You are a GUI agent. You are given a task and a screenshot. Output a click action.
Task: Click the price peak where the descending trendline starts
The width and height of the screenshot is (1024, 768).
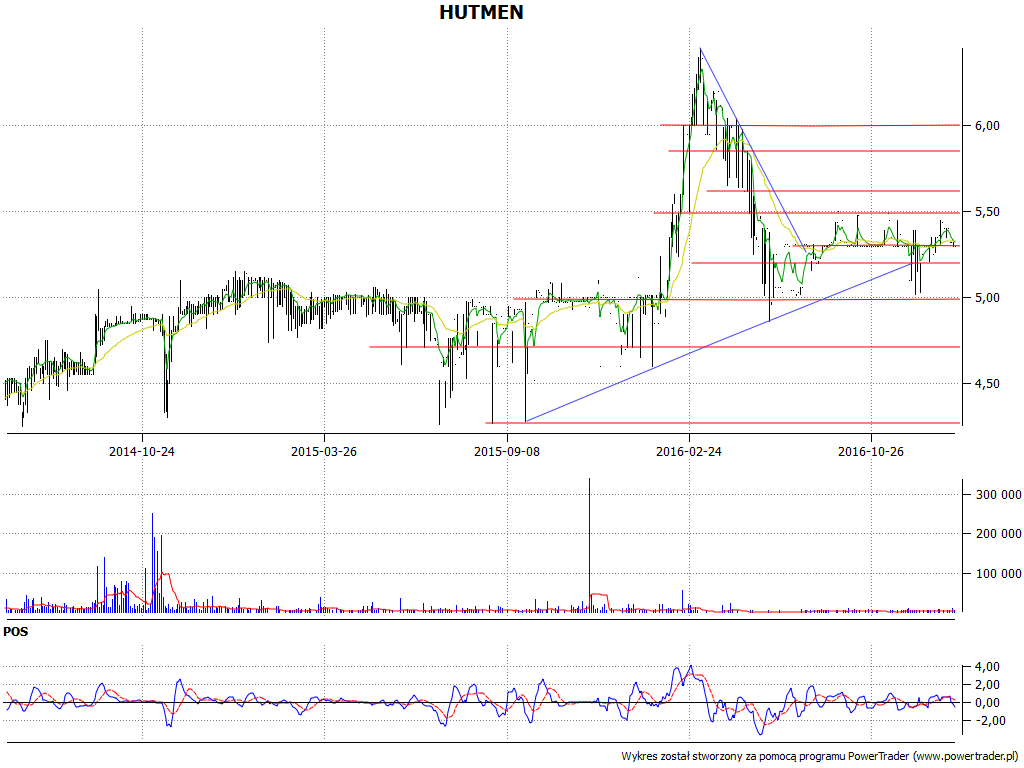[x=700, y=49]
